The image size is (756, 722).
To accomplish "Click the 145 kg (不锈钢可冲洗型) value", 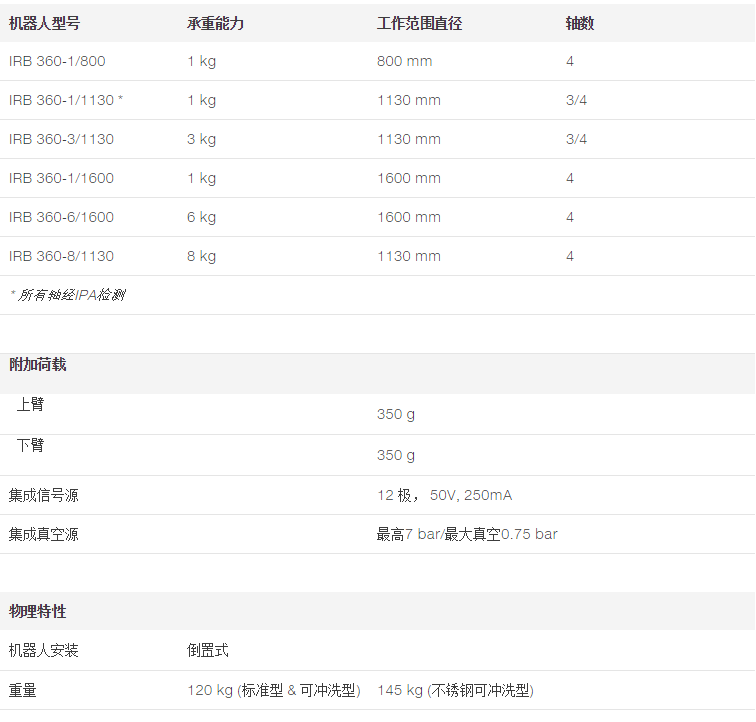I will [455, 691].
